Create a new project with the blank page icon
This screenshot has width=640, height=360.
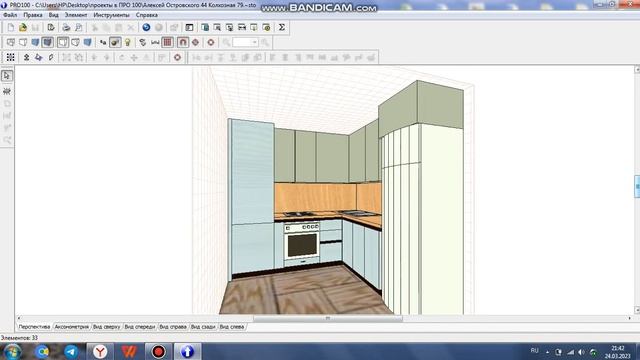point(11,27)
